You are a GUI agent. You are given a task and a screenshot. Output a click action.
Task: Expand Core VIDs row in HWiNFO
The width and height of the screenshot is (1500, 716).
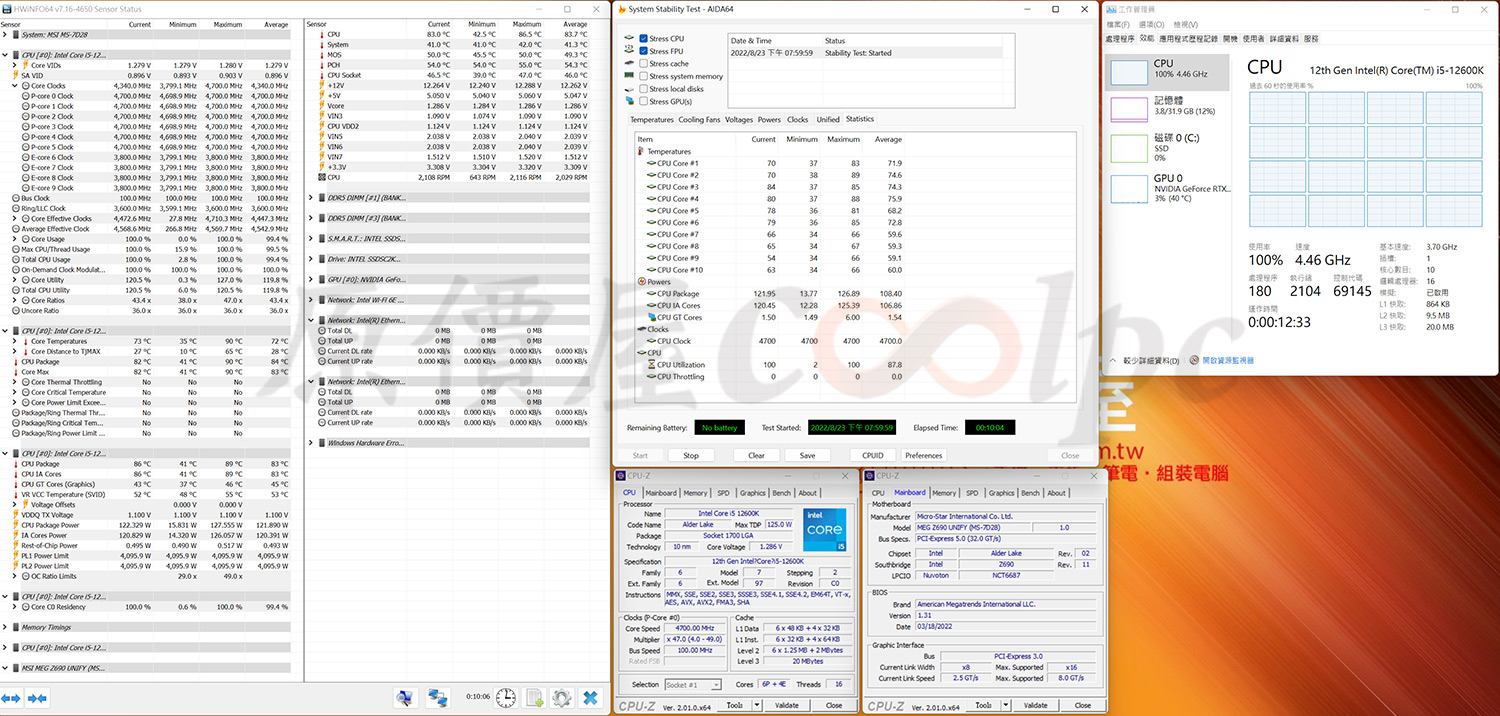click(15, 65)
